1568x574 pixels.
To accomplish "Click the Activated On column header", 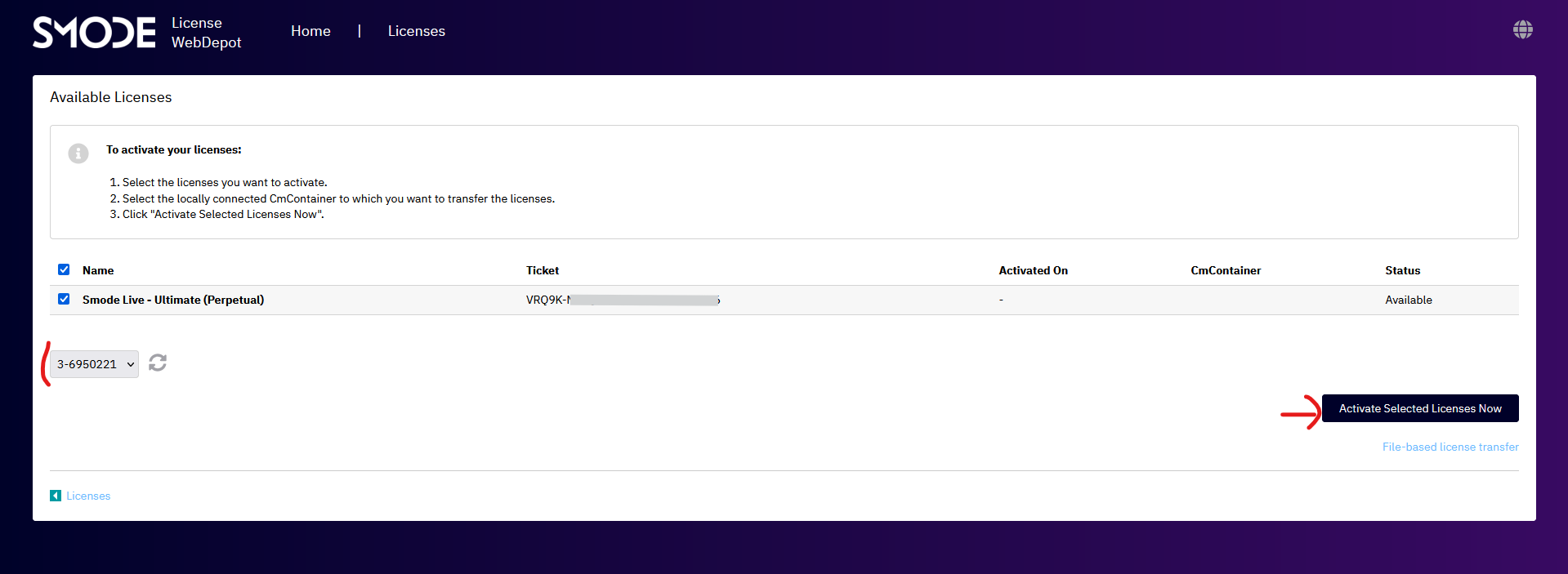I will click(1033, 270).
